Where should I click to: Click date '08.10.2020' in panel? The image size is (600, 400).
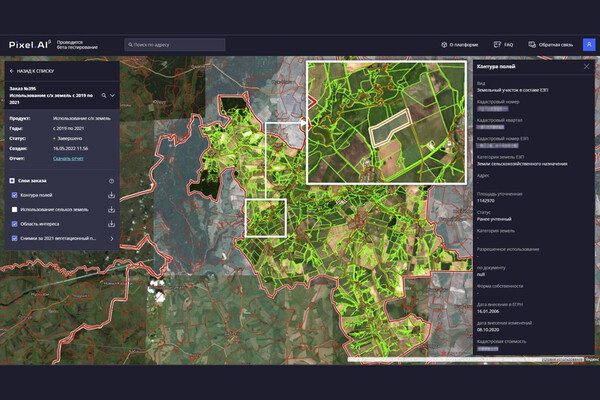tap(488, 330)
